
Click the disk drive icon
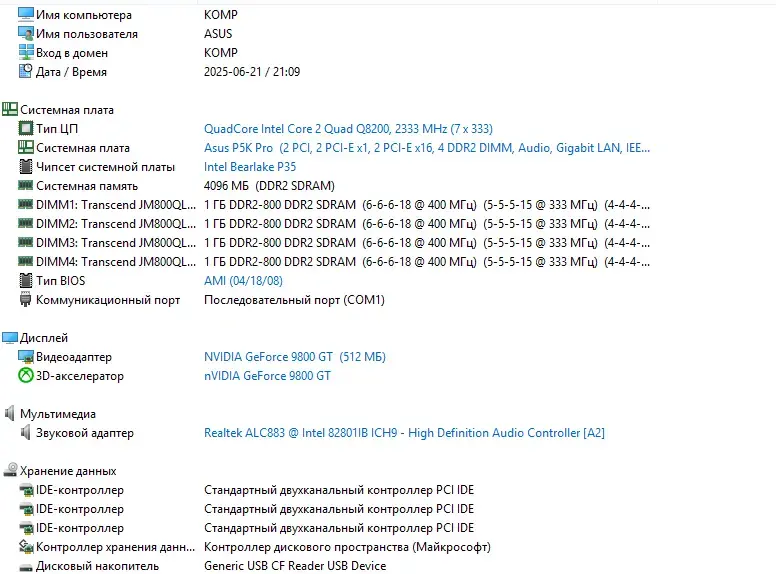[26, 567]
